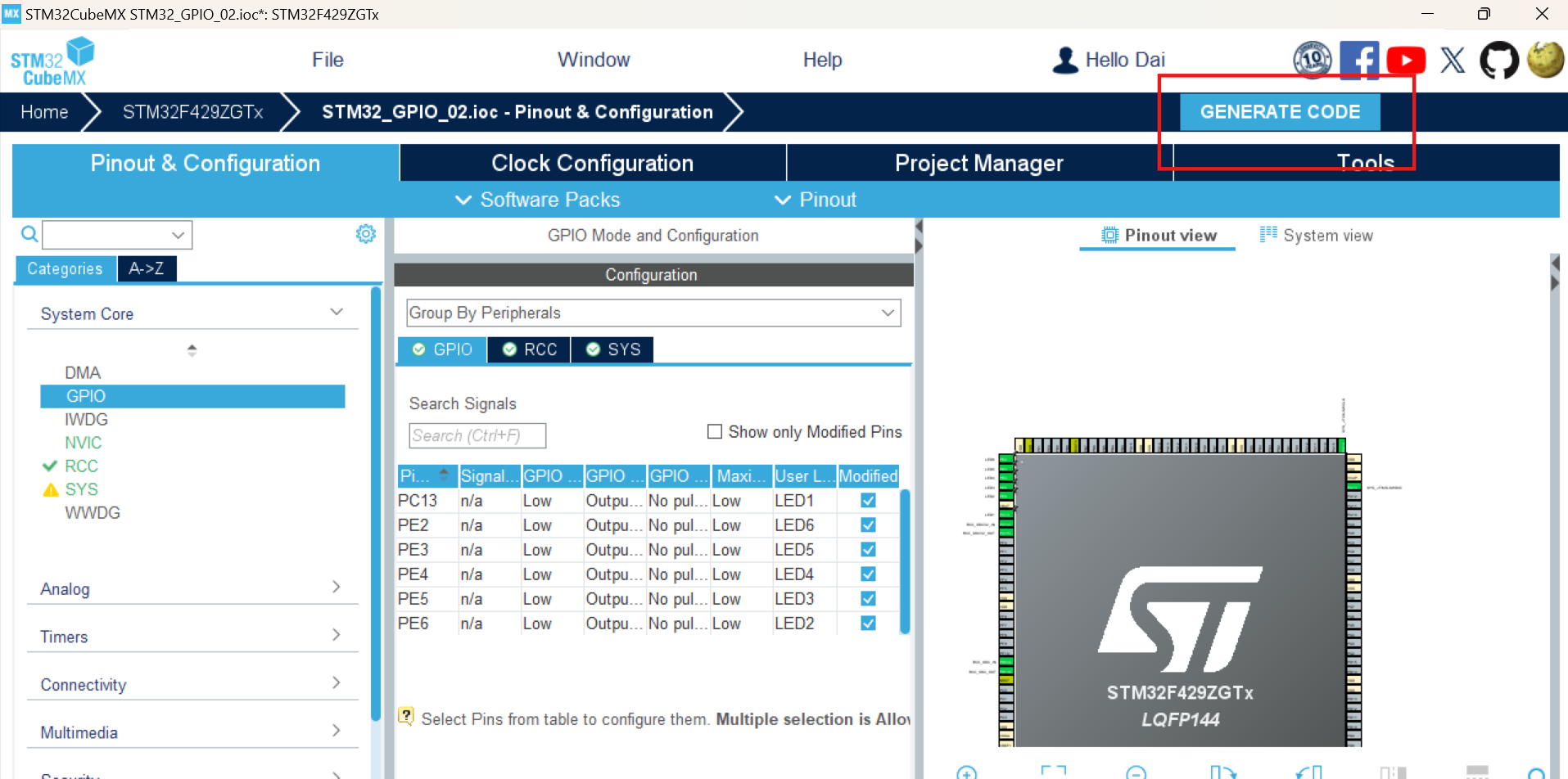Image resolution: width=1568 pixels, height=779 pixels.
Task: Toggle Modified checkbox for PE2 row
Action: click(x=869, y=525)
